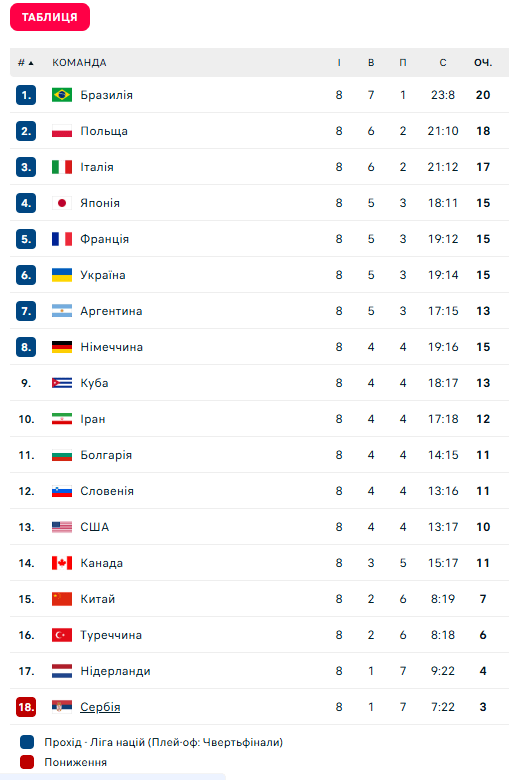Click the red rank 18 badge
Screen dimensions: 509x780
pos(26,707)
